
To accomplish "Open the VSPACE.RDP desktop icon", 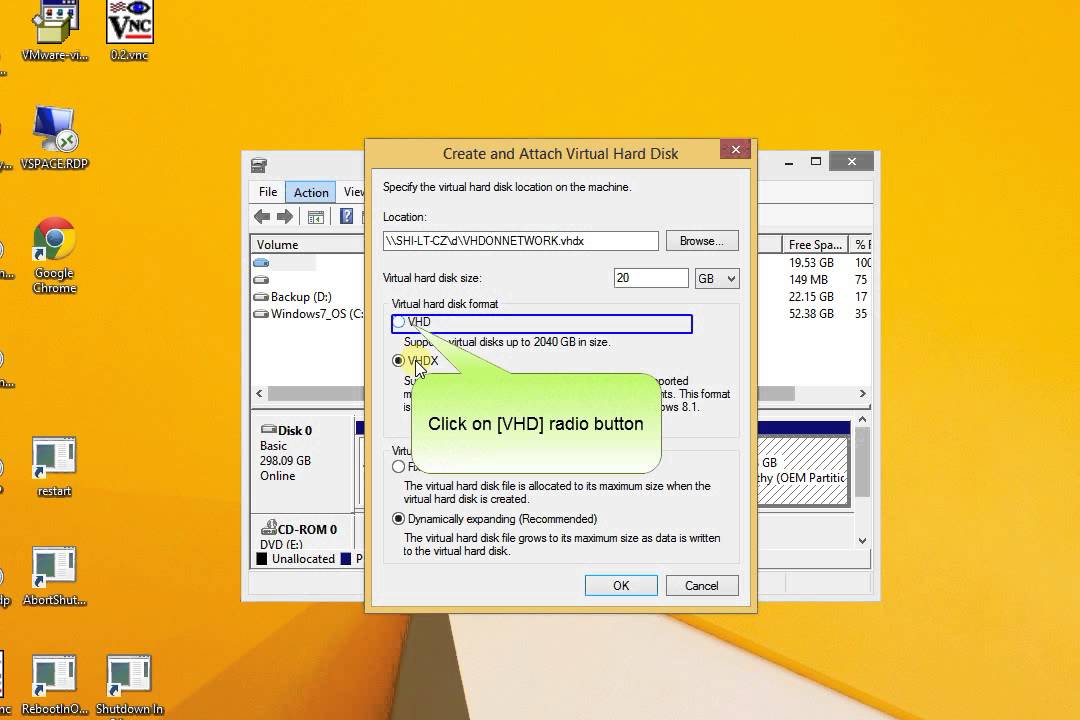I will tap(54, 137).
